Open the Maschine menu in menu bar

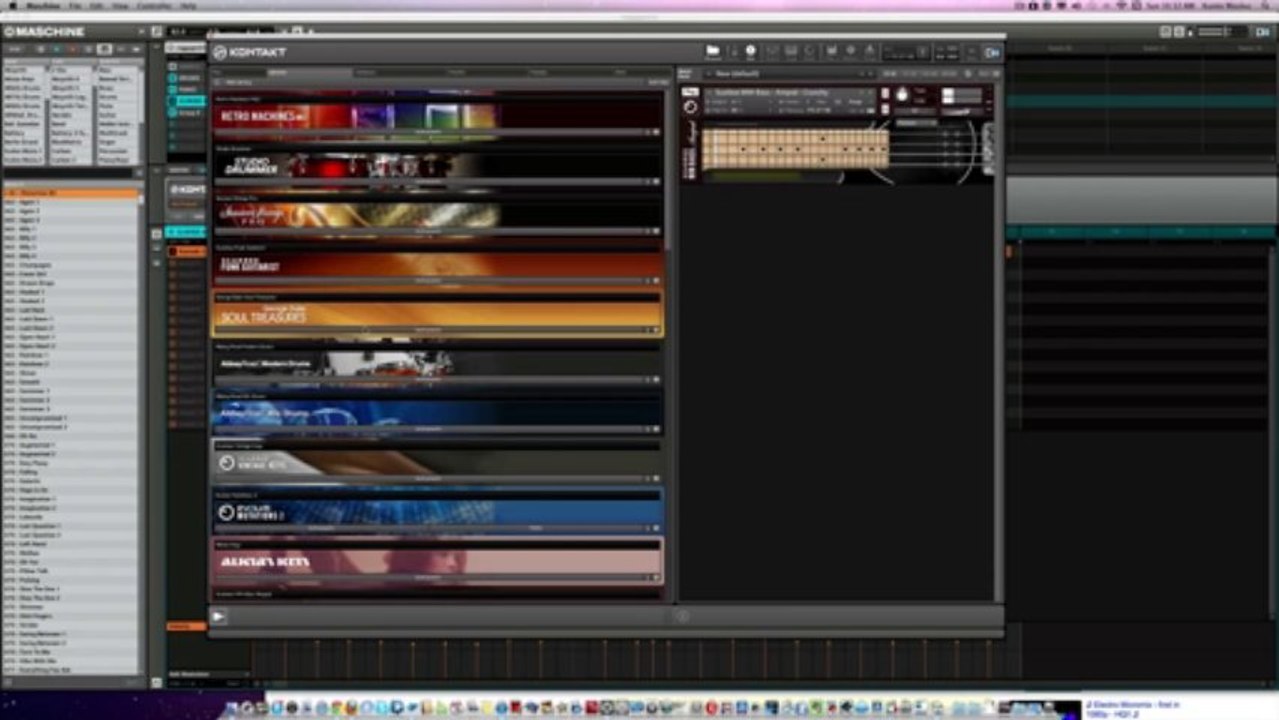click(41, 6)
